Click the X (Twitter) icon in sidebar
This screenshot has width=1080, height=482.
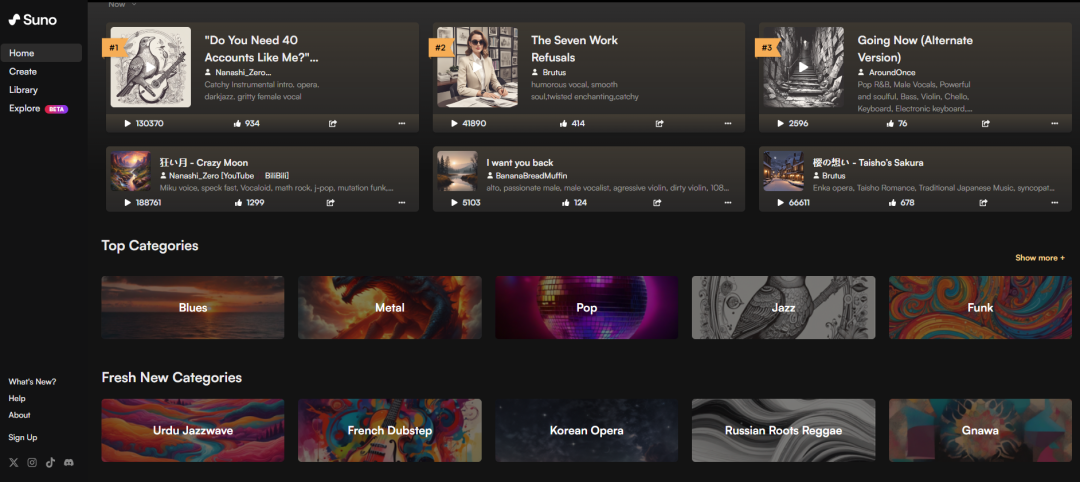click(x=13, y=462)
